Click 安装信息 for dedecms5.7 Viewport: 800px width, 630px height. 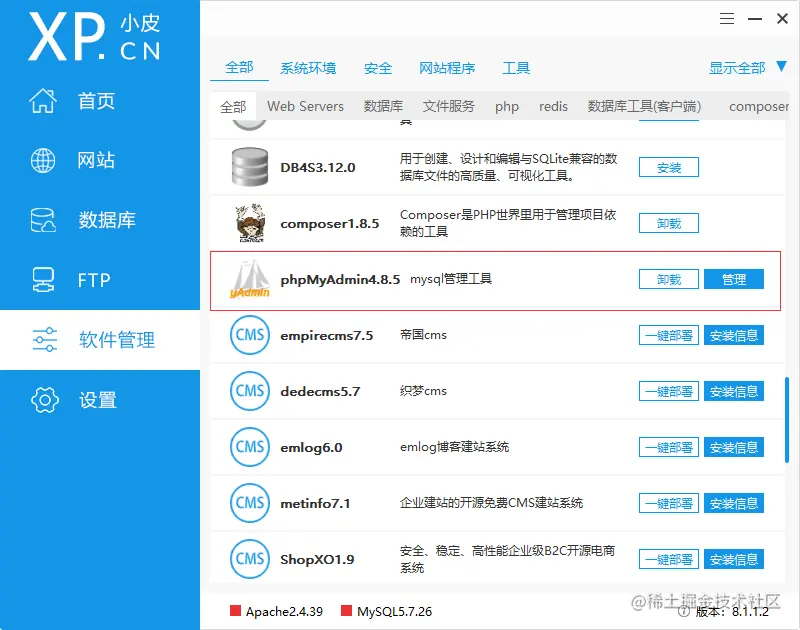(734, 391)
